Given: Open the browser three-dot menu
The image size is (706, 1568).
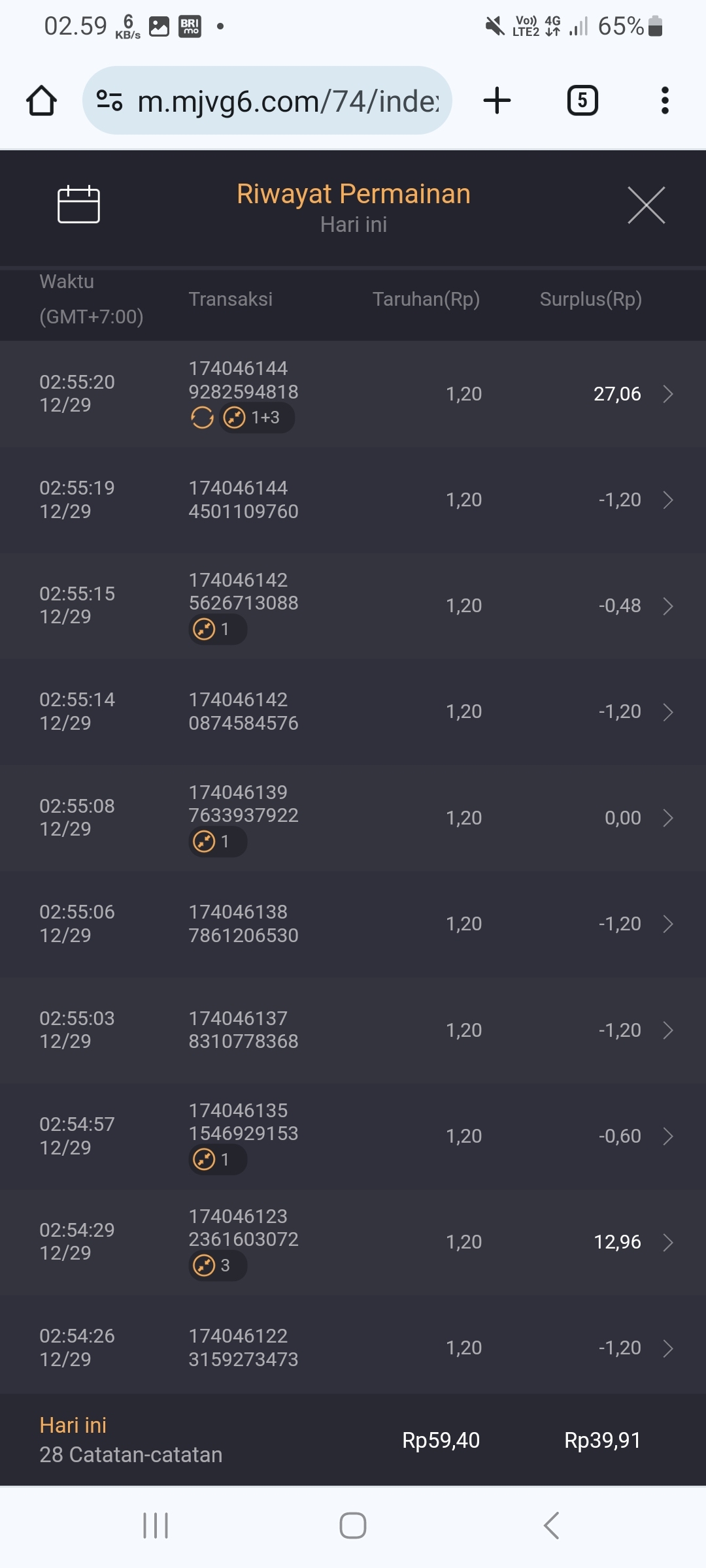Looking at the screenshot, I should [x=665, y=101].
